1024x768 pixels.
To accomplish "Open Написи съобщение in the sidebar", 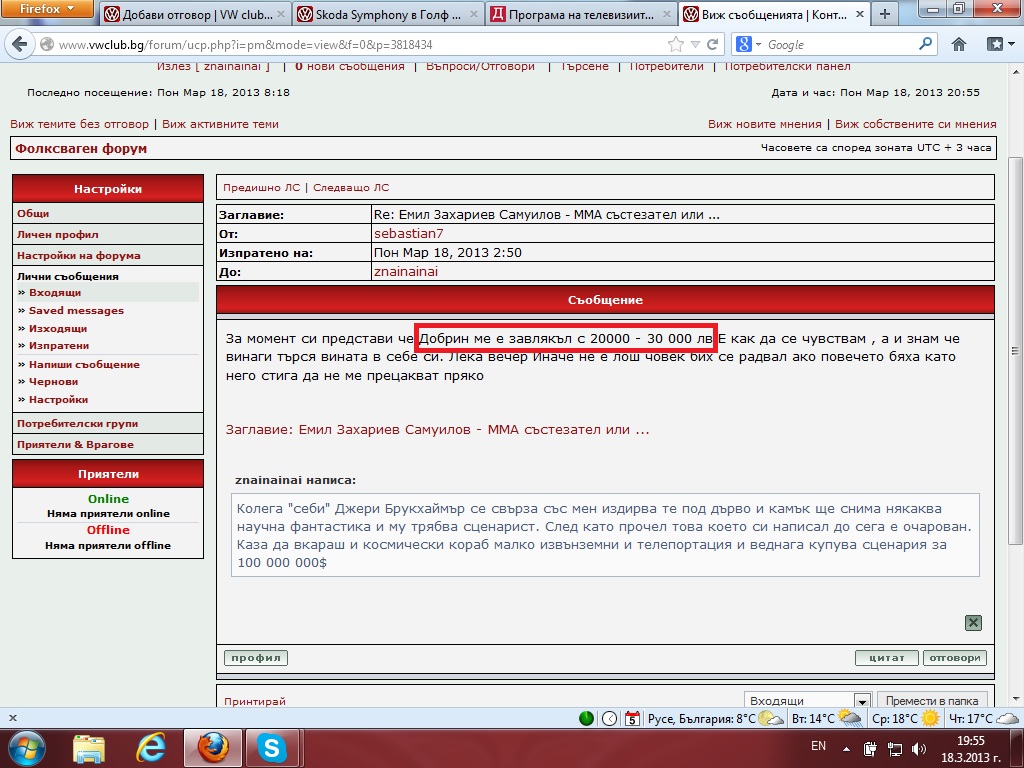I will [84, 364].
